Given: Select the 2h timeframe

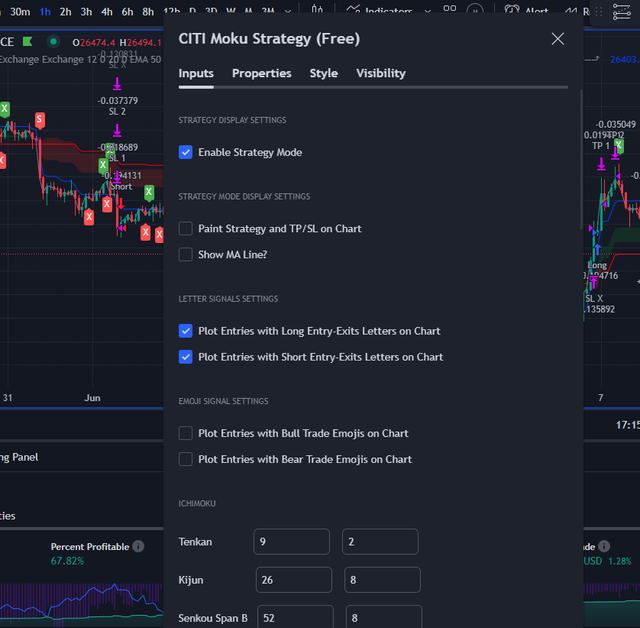Looking at the screenshot, I should [x=66, y=12].
